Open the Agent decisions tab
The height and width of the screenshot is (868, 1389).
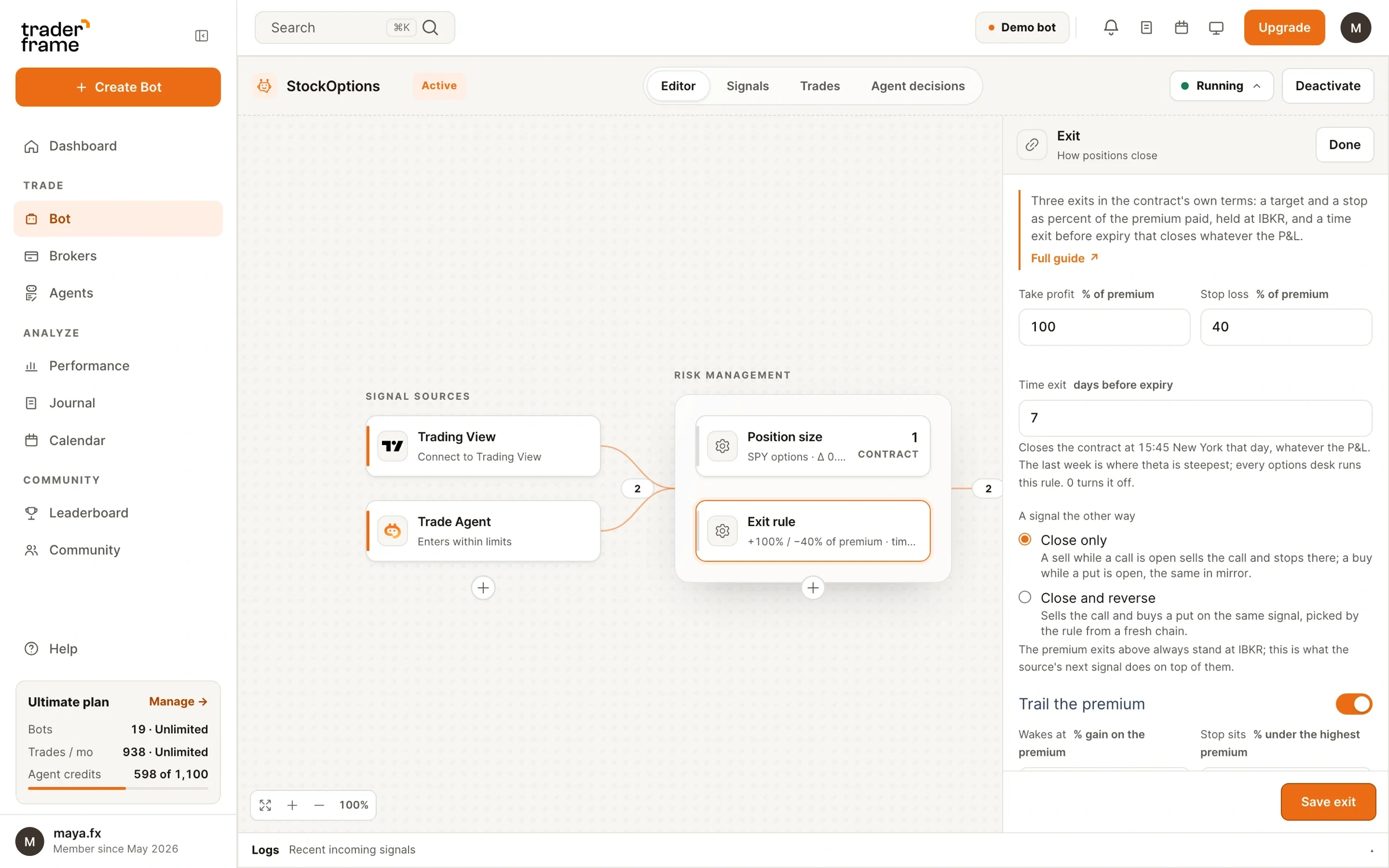coord(918,86)
